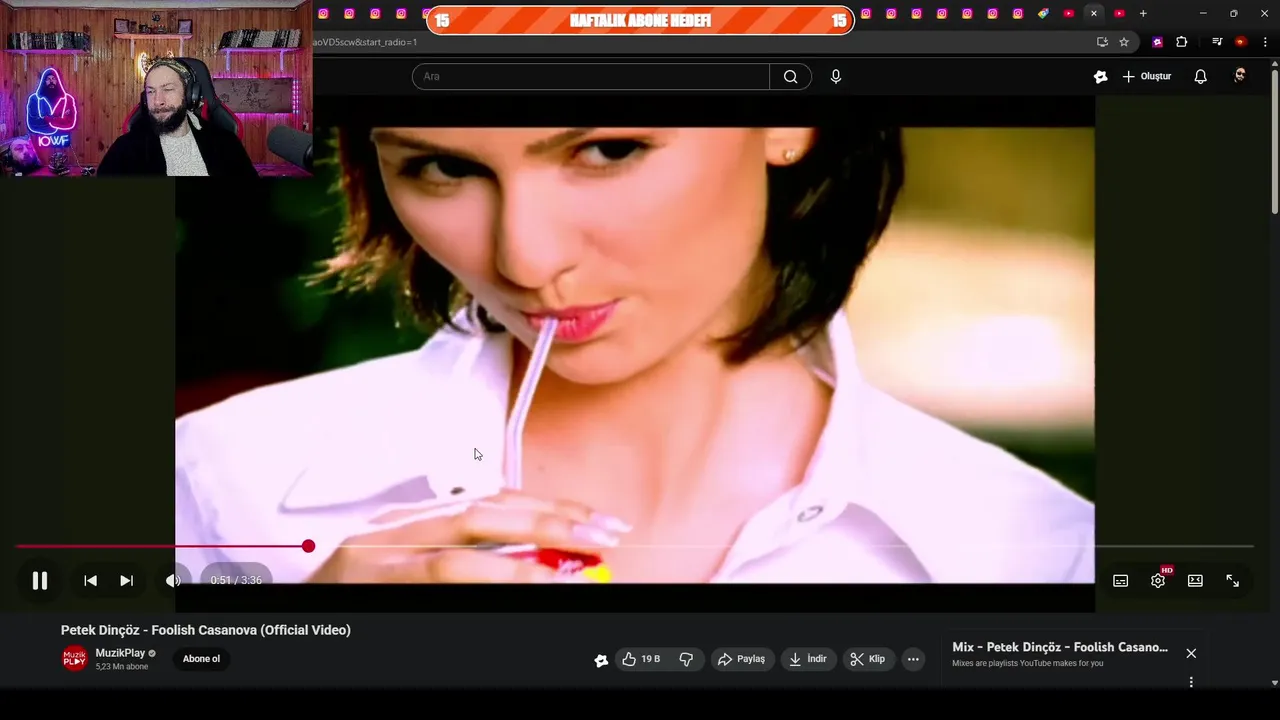Open the Chrome profile avatar
The image size is (1280, 720).
1241,42
